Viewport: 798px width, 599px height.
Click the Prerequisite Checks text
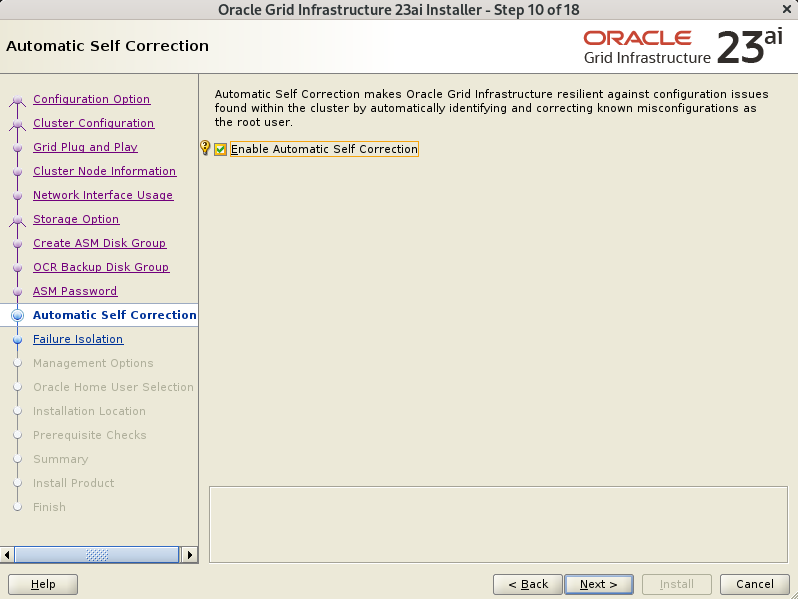(x=90, y=435)
